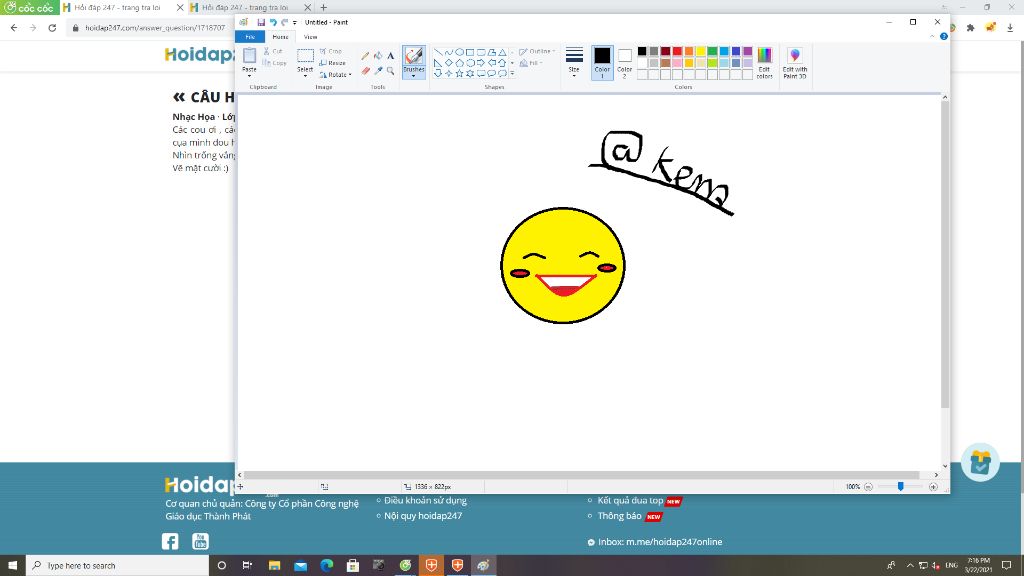Choose the Rectangle shape

[470, 52]
